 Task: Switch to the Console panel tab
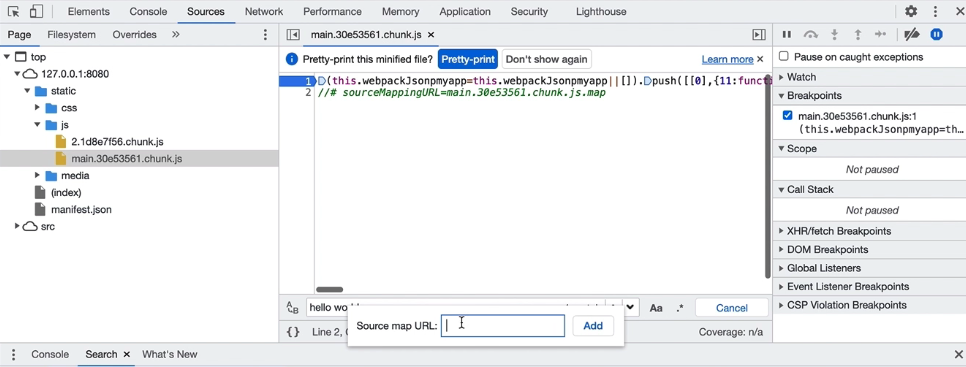coord(148,12)
